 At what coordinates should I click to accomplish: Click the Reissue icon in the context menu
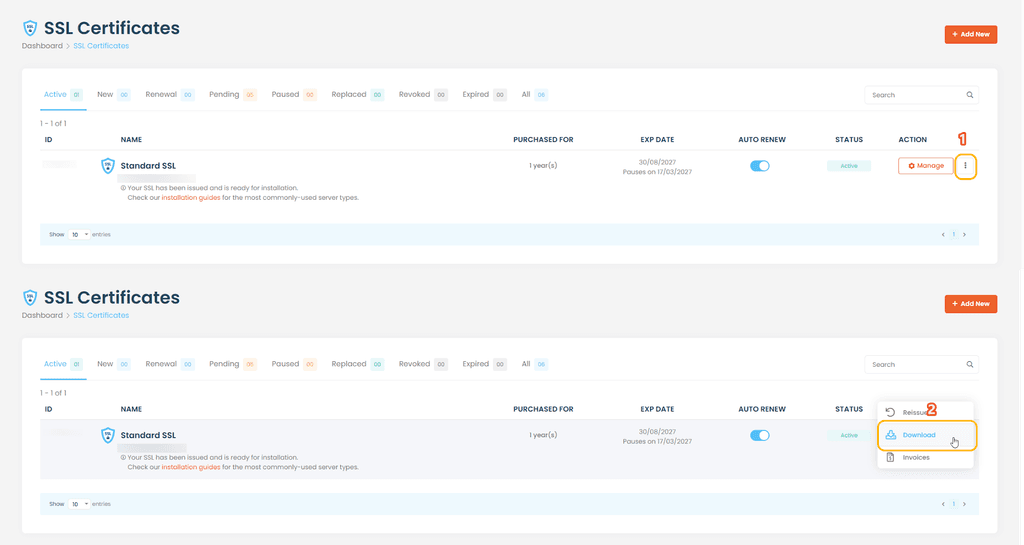point(890,412)
